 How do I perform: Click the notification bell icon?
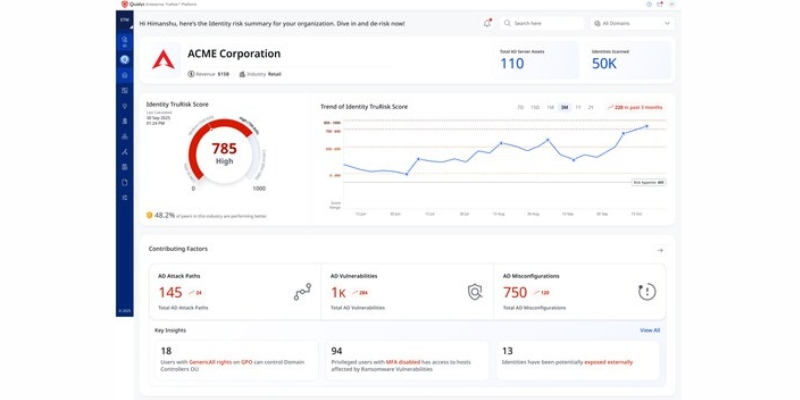point(487,22)
